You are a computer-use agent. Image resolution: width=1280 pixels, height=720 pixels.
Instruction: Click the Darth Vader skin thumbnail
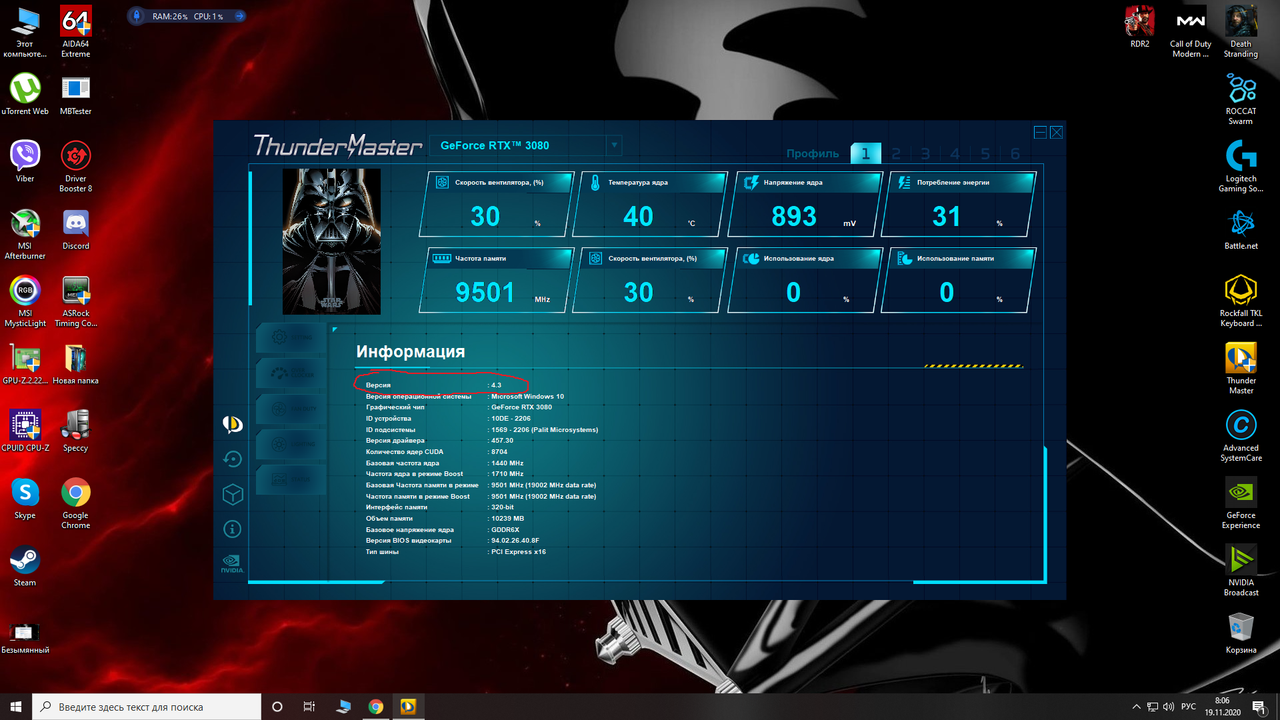pyautogui.click(x=332, y=241)
